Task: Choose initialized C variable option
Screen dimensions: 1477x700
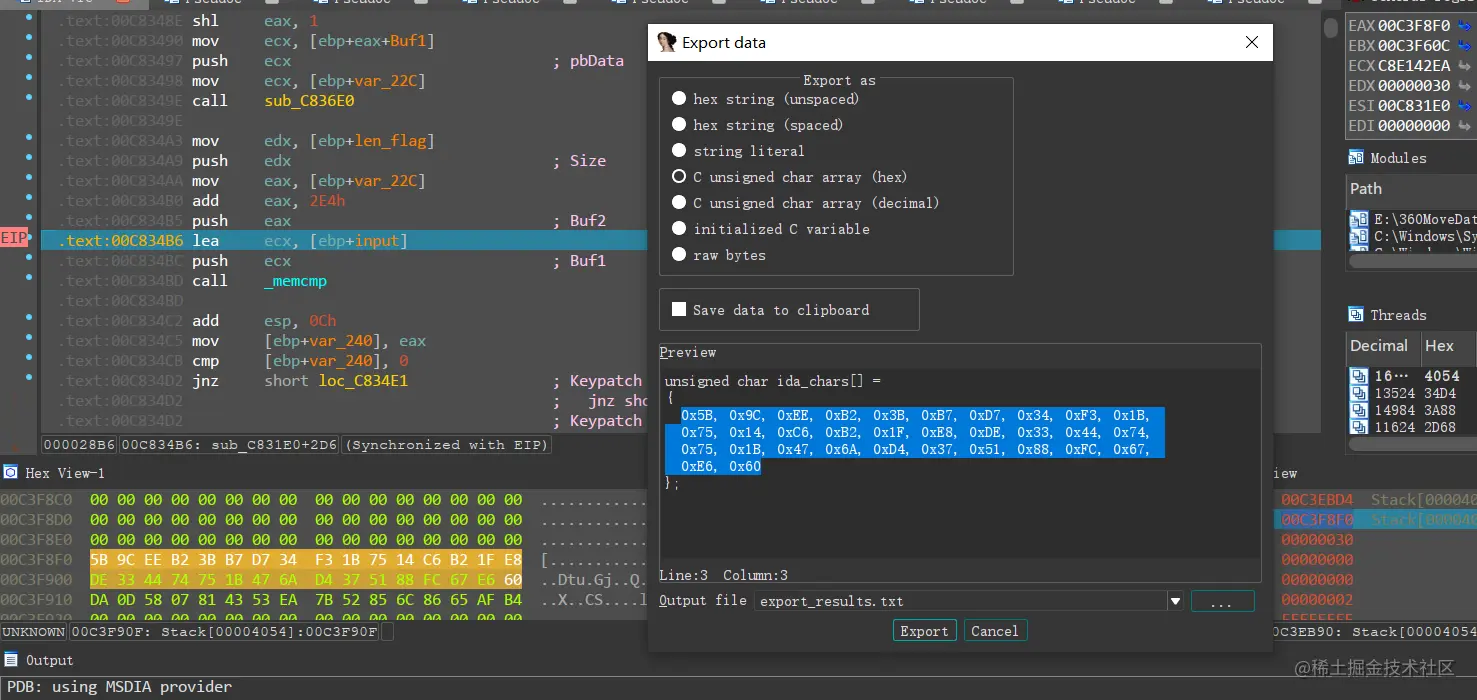Action: pos(679,229)
